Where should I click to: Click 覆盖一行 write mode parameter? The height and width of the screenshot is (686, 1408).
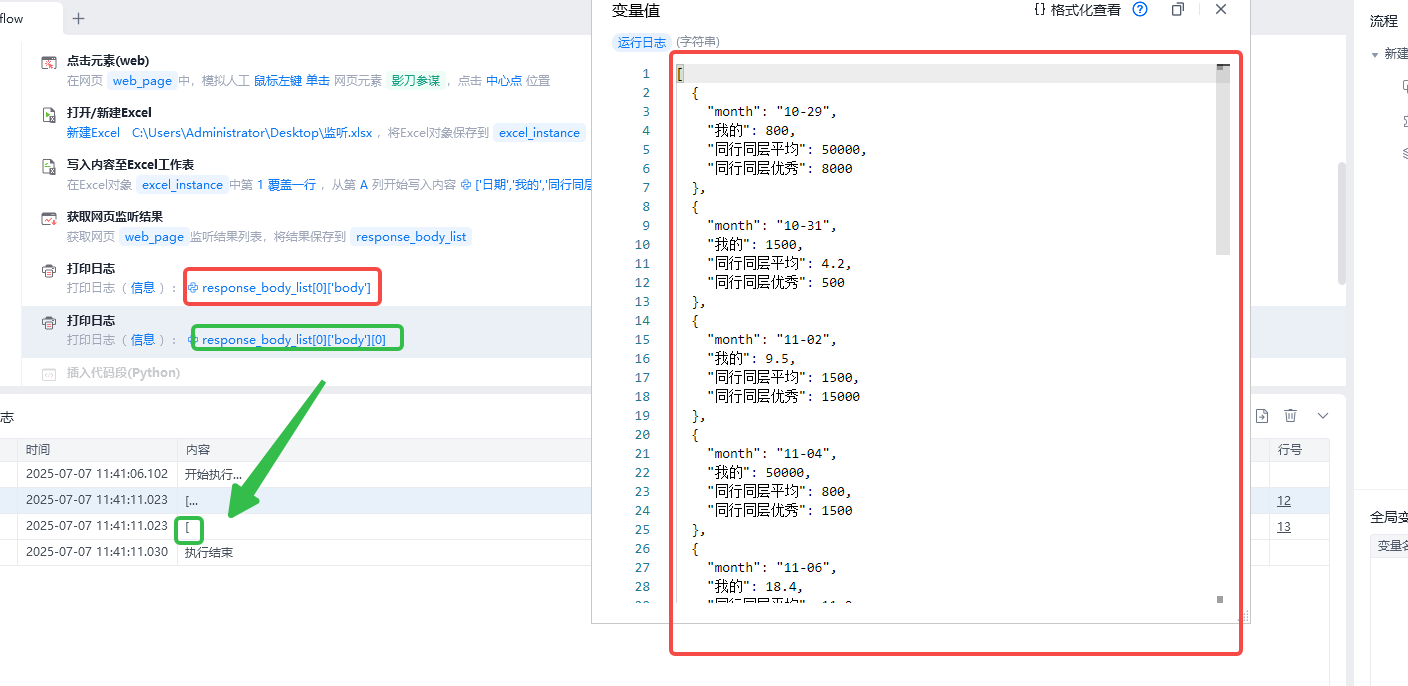[292, 185]
